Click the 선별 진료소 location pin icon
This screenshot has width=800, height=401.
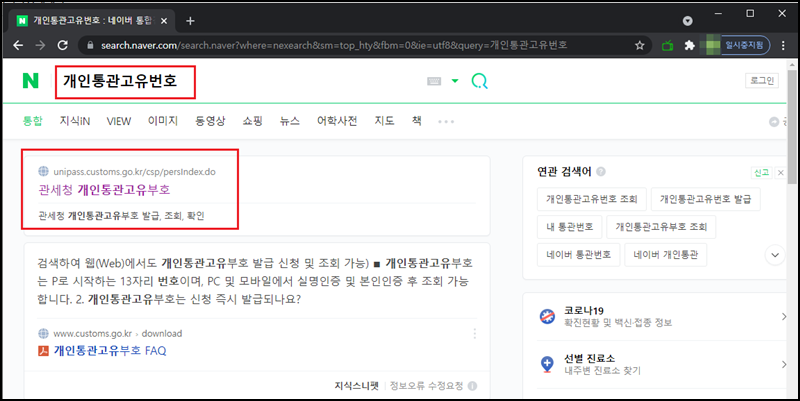pyautogui.click(x=547, y=364)
